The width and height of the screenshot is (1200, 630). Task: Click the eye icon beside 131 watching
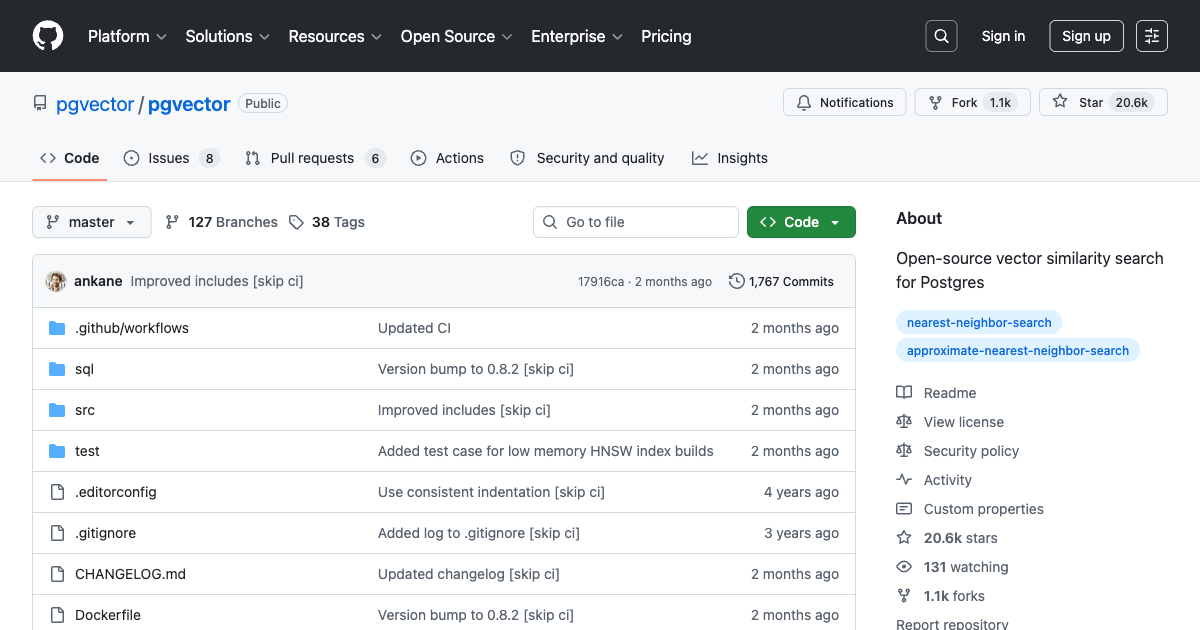[904, 567]
